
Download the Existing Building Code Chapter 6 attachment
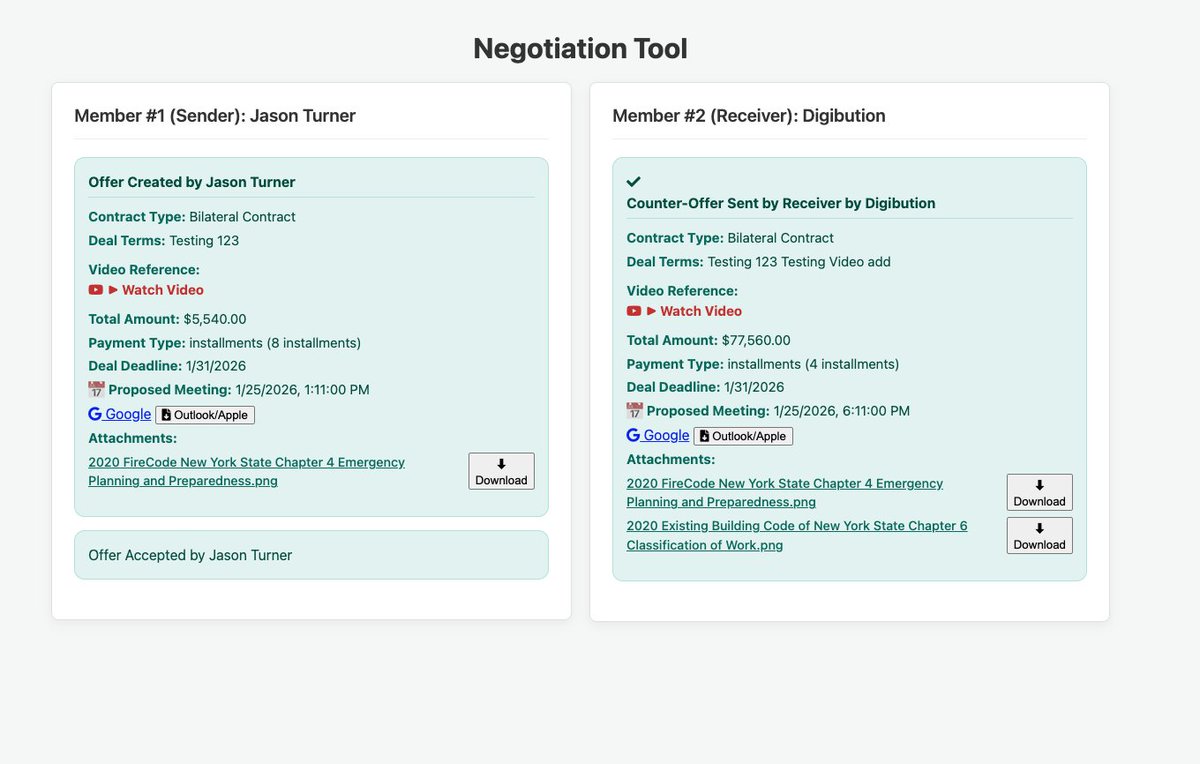click(x=1039, y=535)
